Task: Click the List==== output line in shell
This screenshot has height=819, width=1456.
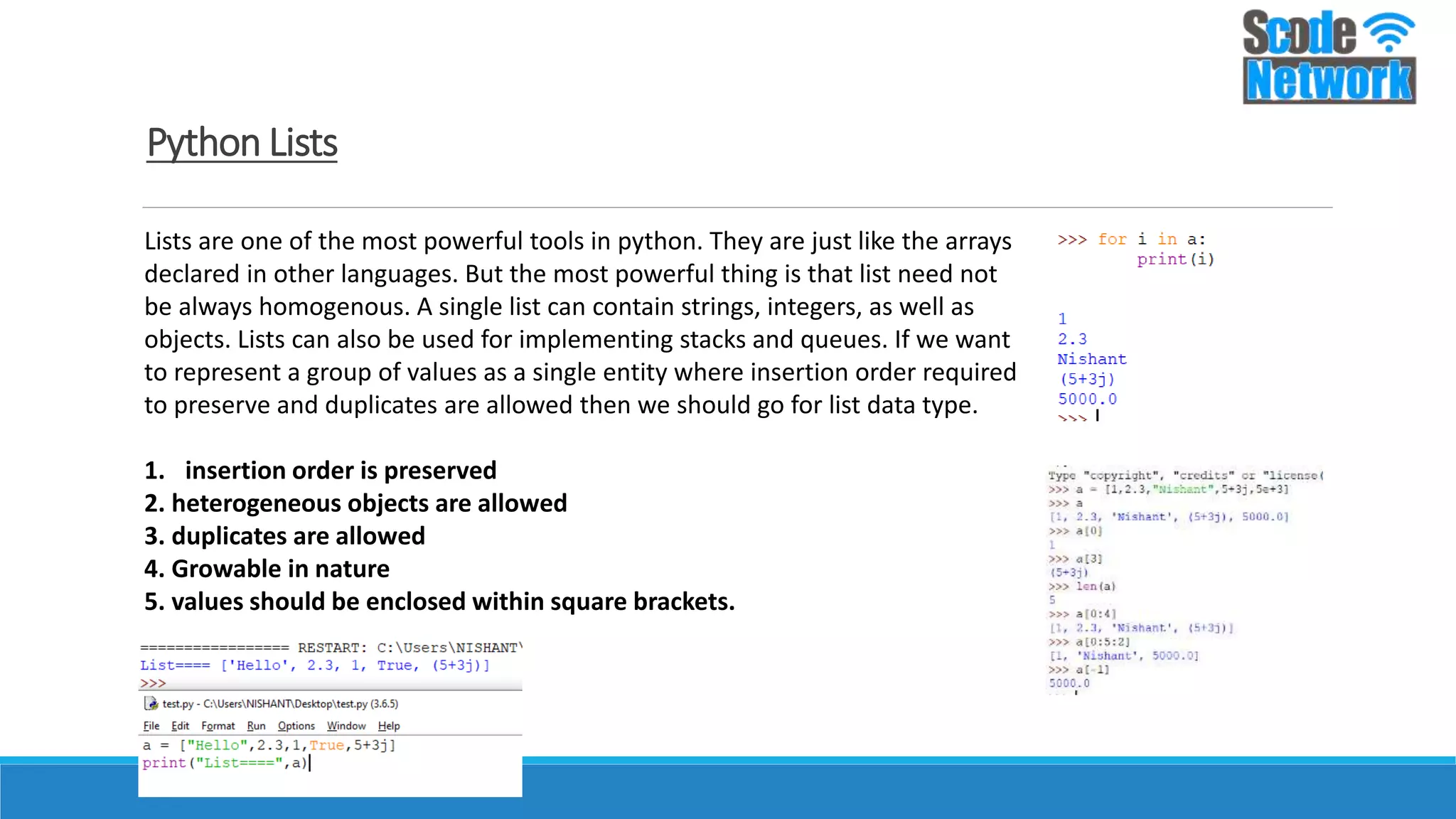Action: (315, 665)
